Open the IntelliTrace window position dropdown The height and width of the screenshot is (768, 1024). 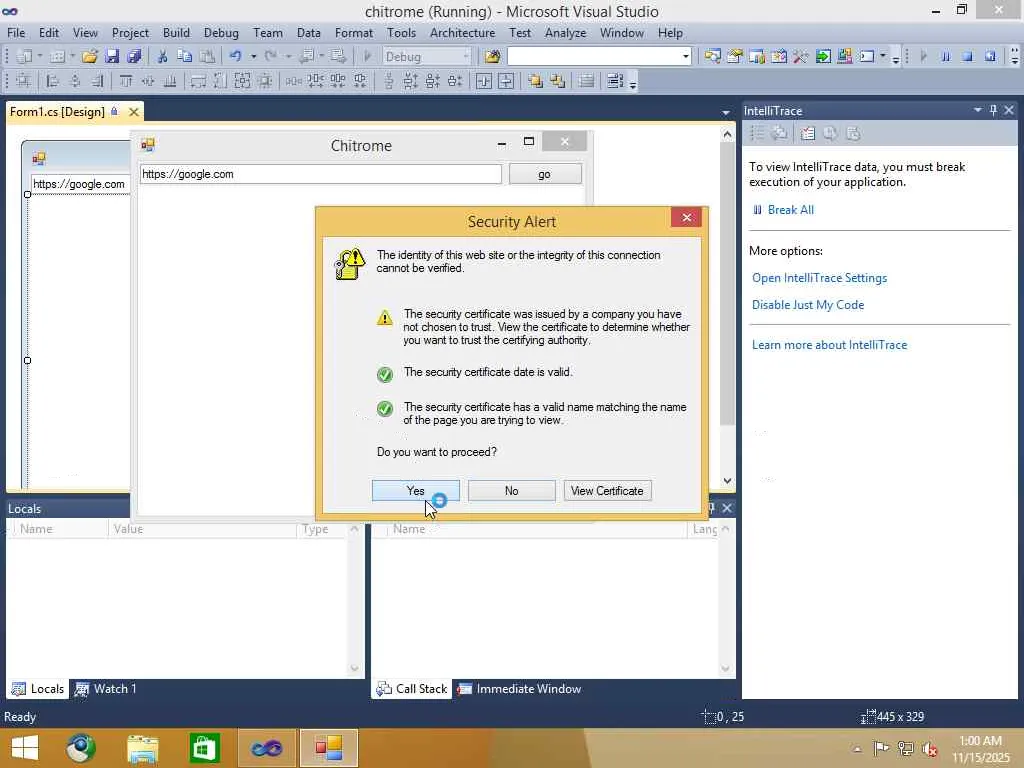pos(978,110)
